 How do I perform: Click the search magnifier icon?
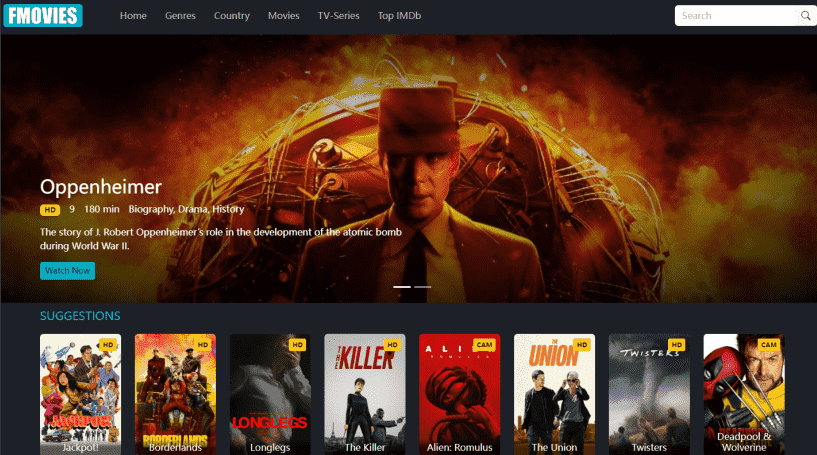(x=805, y=16)
